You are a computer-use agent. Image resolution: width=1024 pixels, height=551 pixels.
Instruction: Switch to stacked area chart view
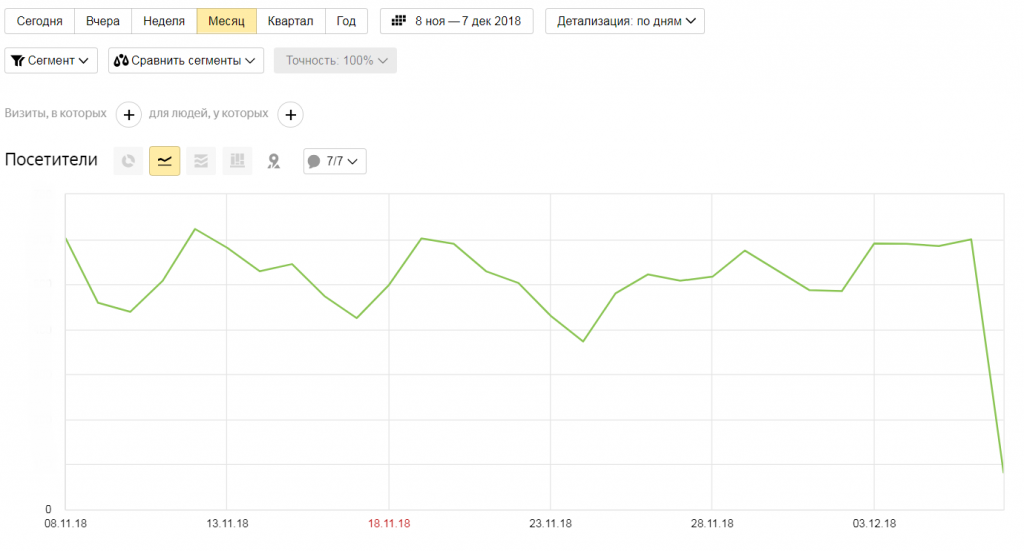(x=201, y=161)
